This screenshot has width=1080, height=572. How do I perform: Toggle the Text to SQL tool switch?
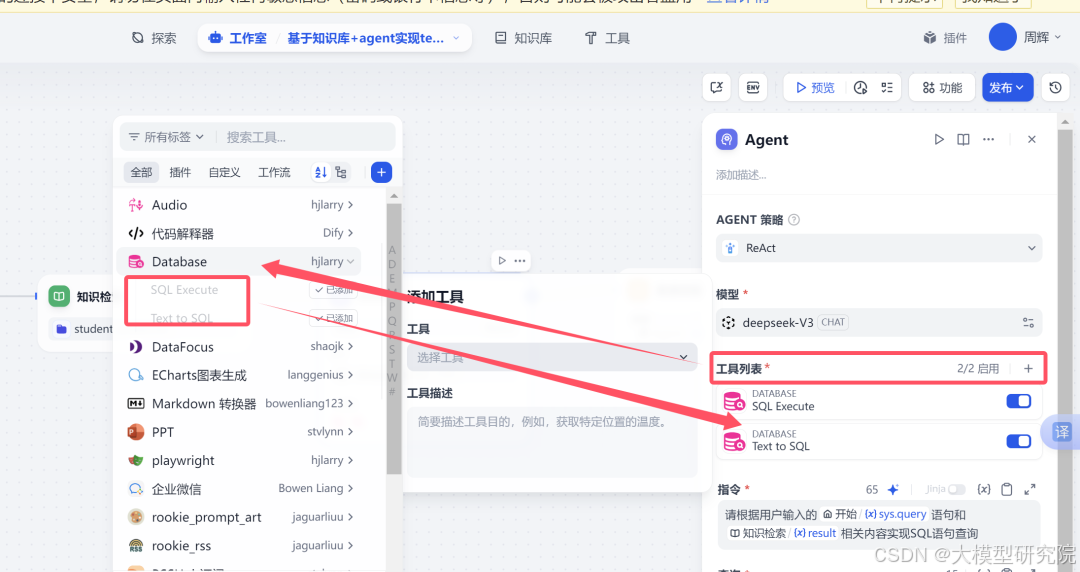(1019, 441)
